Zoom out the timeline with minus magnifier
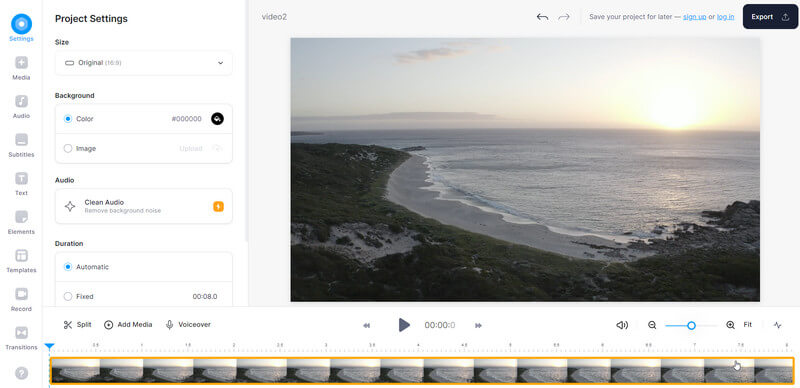The height and width of the screenshot is (388, 800). click(x=652, y=325)
